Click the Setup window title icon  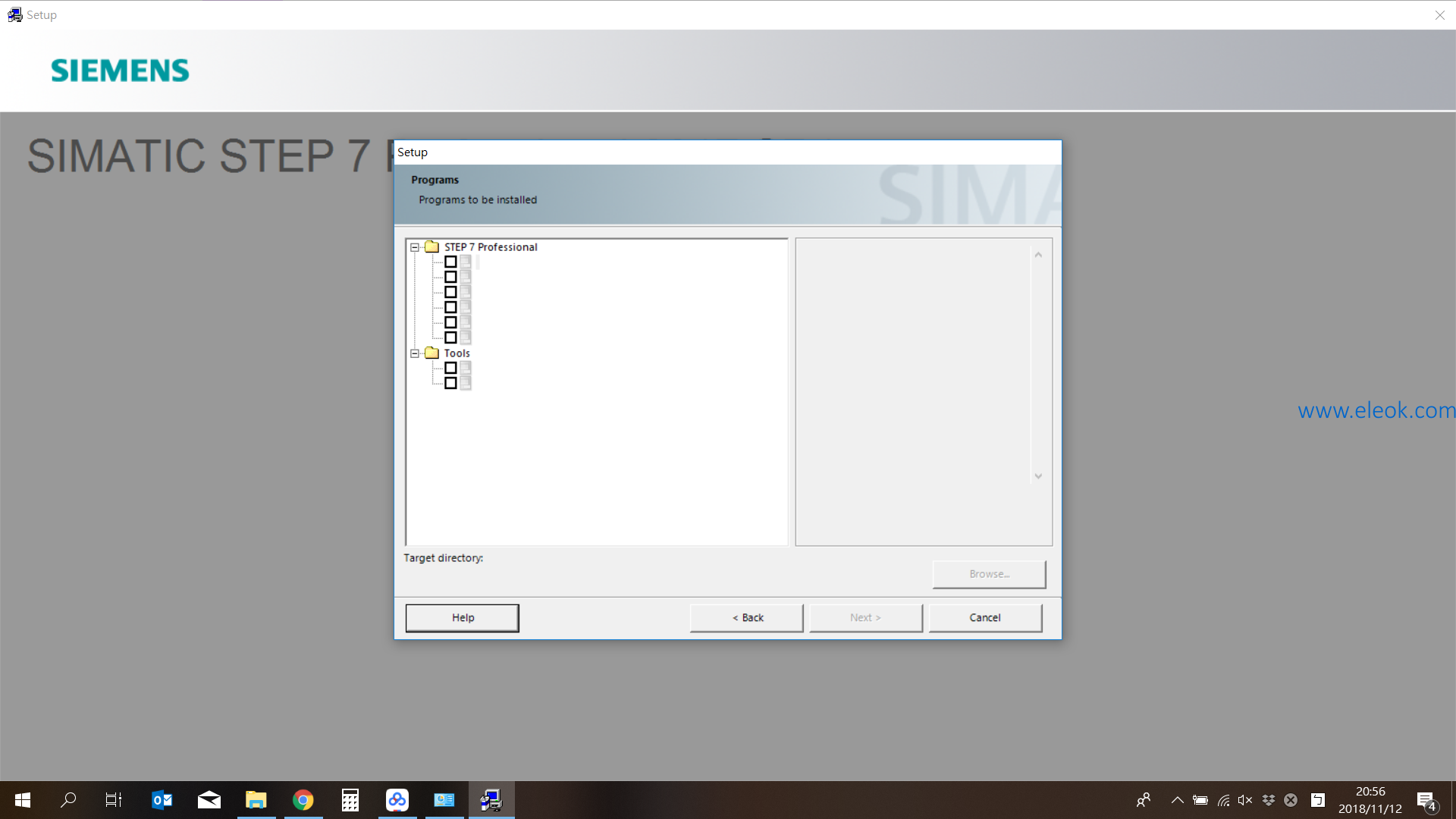coord(15,15)
